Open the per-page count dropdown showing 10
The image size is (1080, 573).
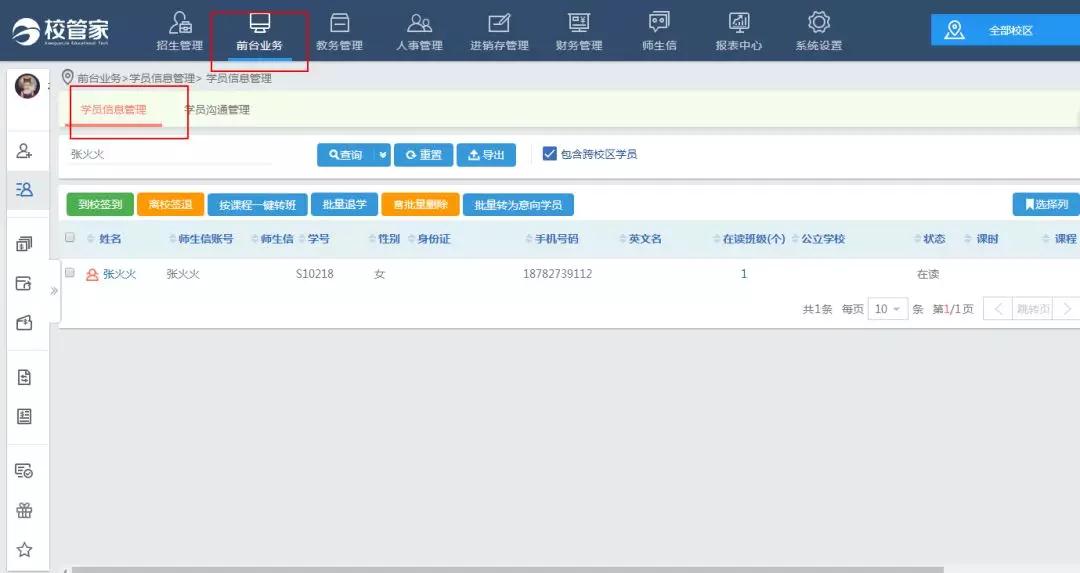[887, 309]
